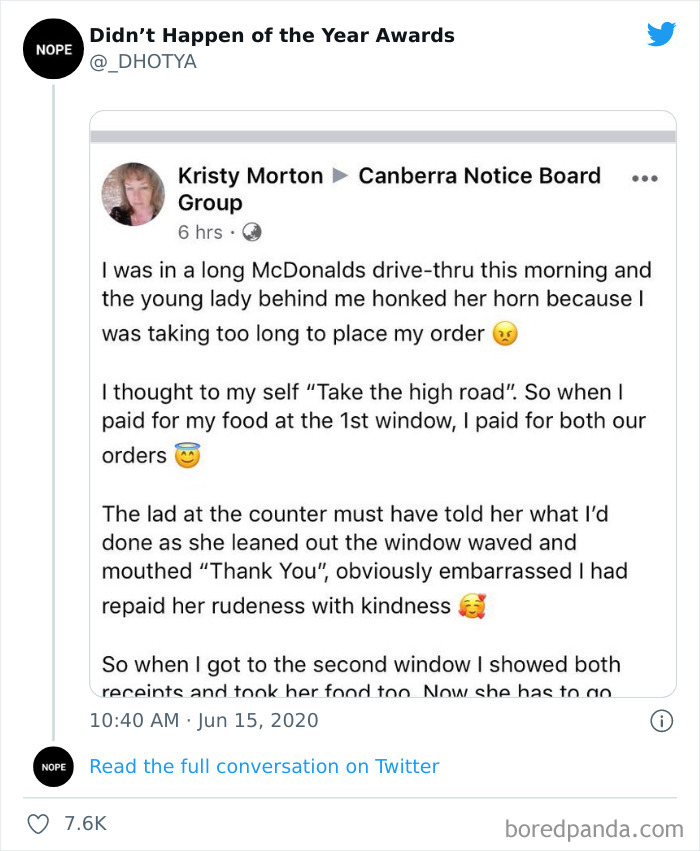
Task: Click "Didn't Happen of the Year Awards" name
Action: click(272, 36)
